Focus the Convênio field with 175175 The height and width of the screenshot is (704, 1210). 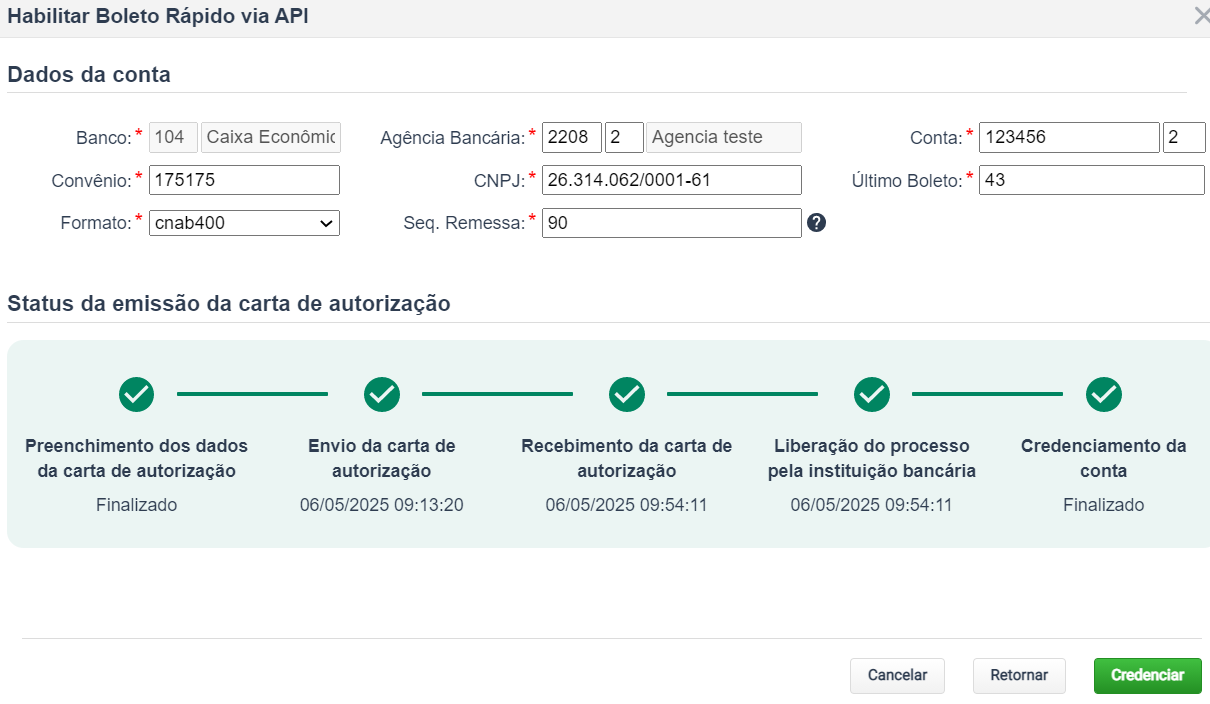[244, 180]
